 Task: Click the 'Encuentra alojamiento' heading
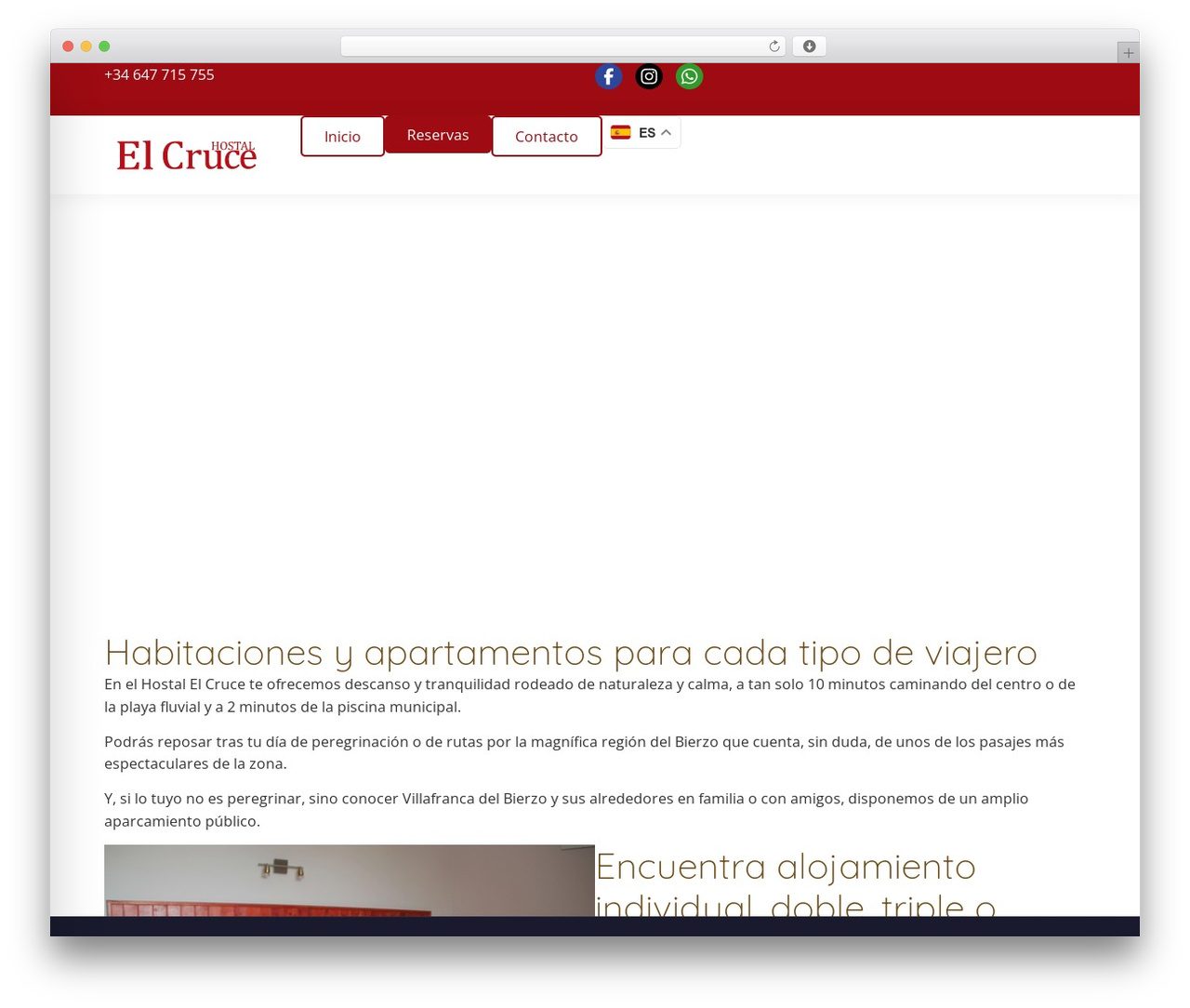[795, 886]
